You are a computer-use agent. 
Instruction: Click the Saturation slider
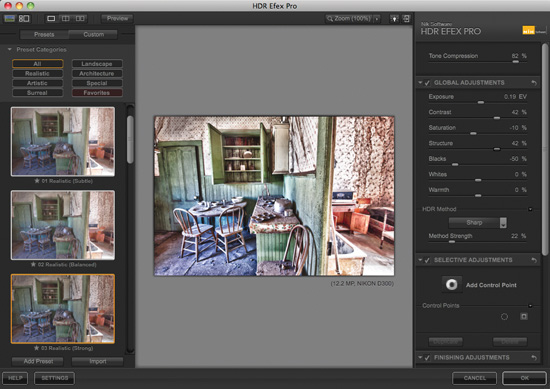point(477,133)
